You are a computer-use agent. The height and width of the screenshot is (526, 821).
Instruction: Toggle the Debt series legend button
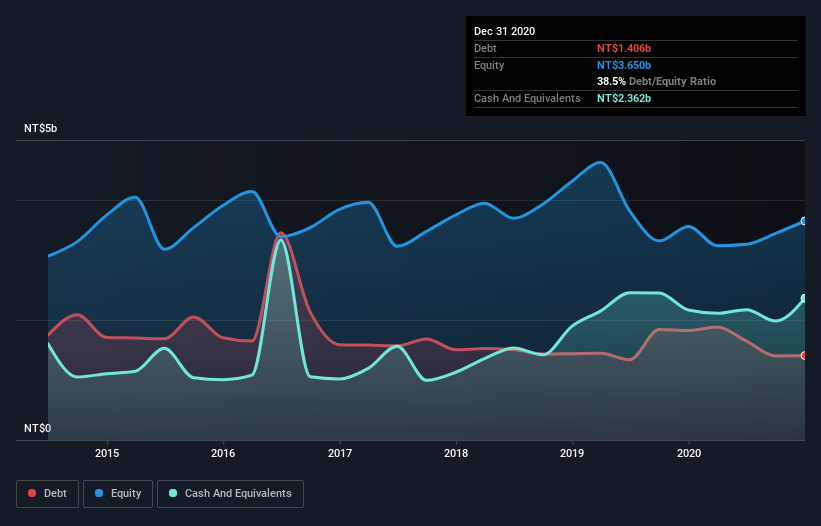click(x=48, y=494)
